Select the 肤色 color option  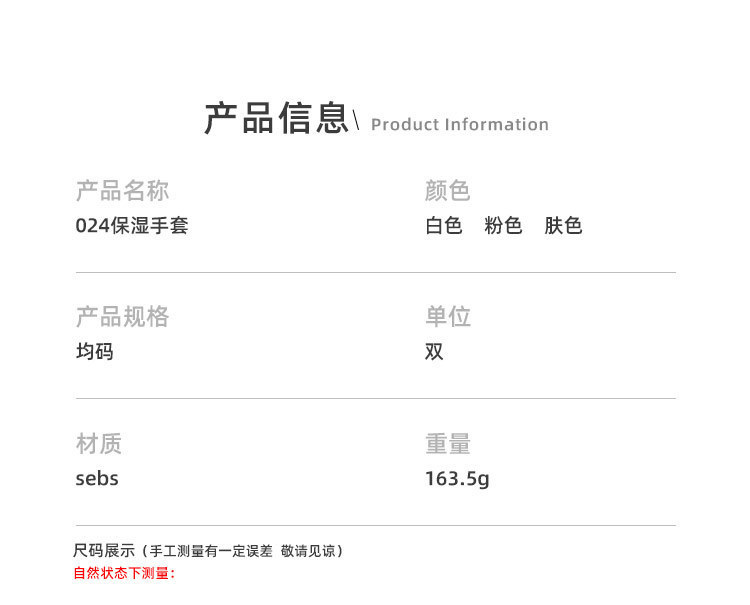click(x=563, y=226)
